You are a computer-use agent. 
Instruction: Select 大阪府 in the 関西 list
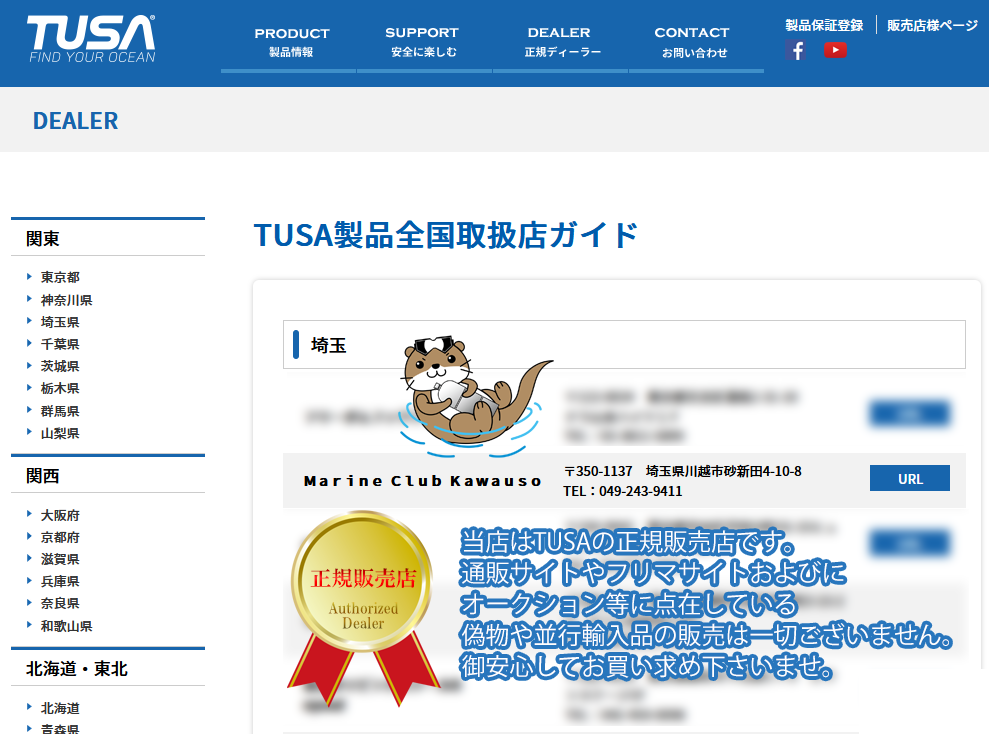(60, 515)
